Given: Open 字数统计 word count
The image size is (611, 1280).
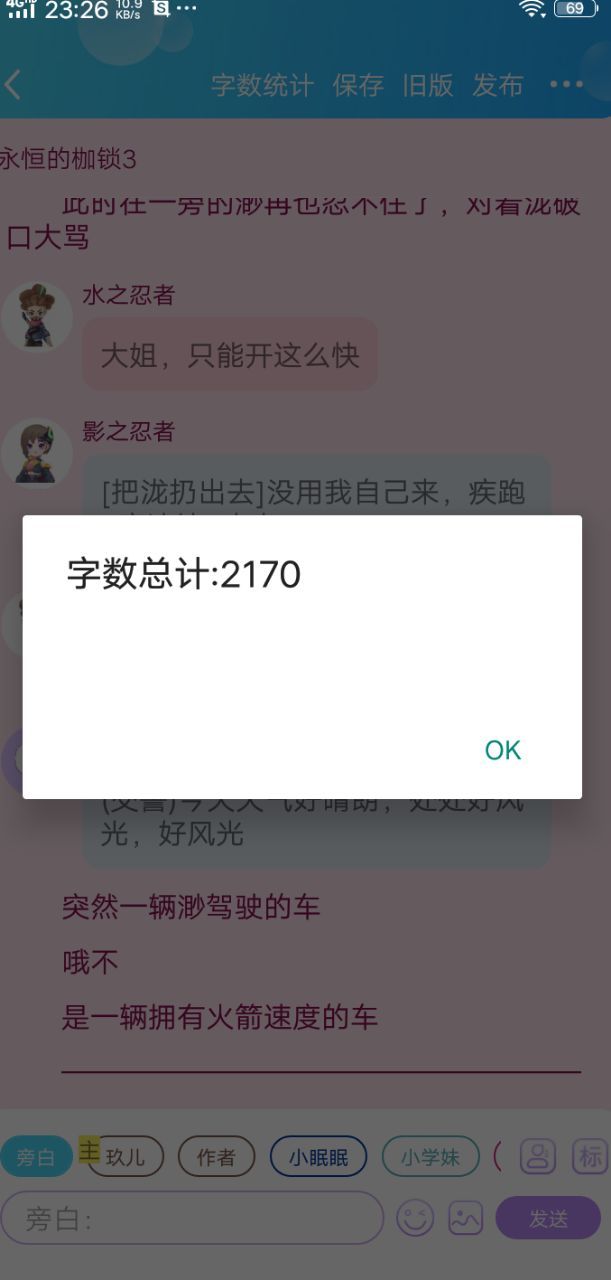Looking at the screenshot, I should pyautogui.click(x=262, y=85).
